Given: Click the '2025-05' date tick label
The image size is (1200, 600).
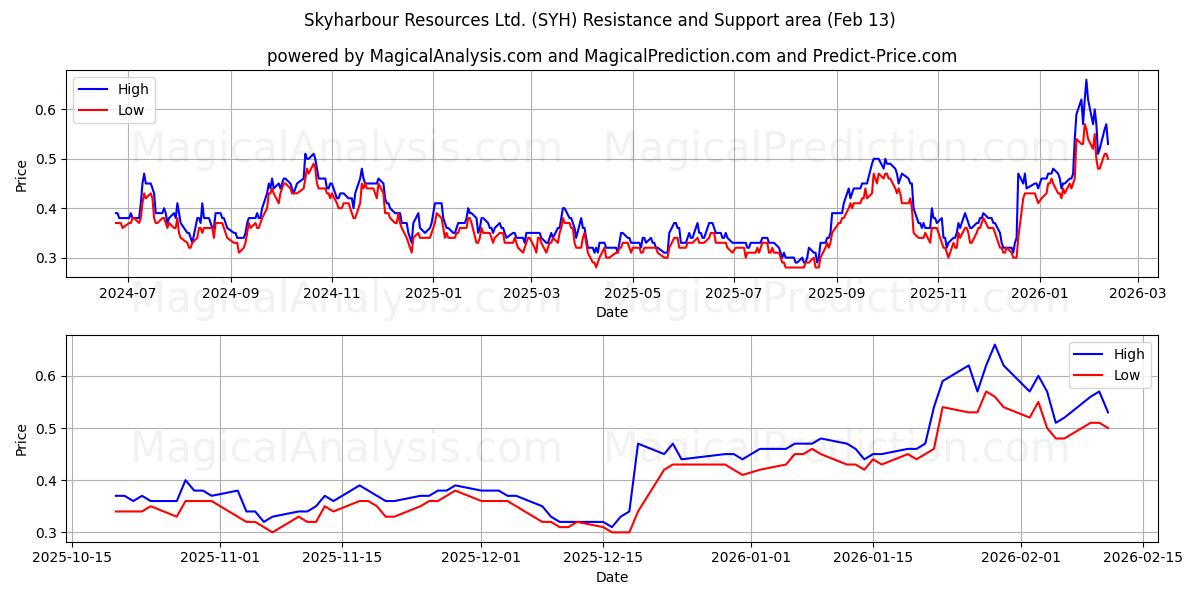Looking at the screenshot, I should (x=631, y=293).
